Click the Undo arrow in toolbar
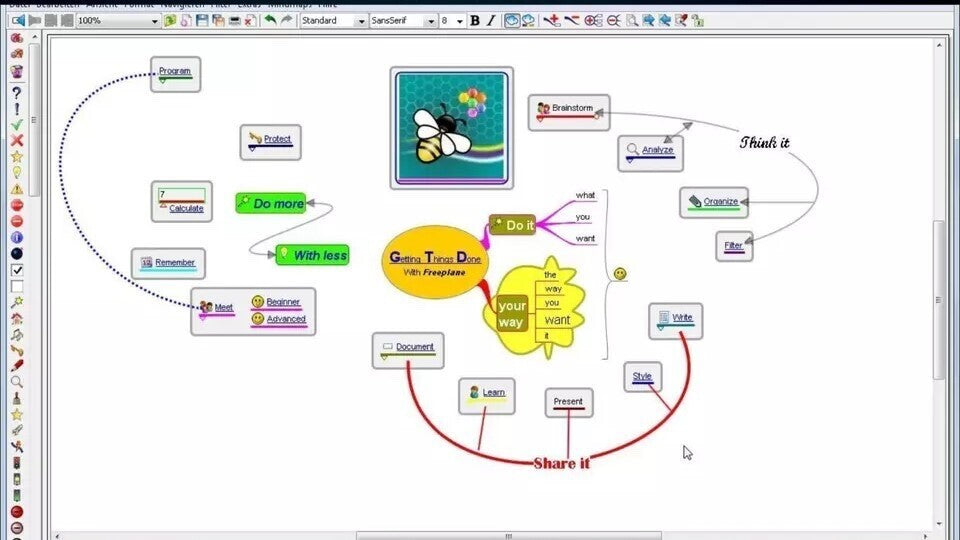 (270, 20)
